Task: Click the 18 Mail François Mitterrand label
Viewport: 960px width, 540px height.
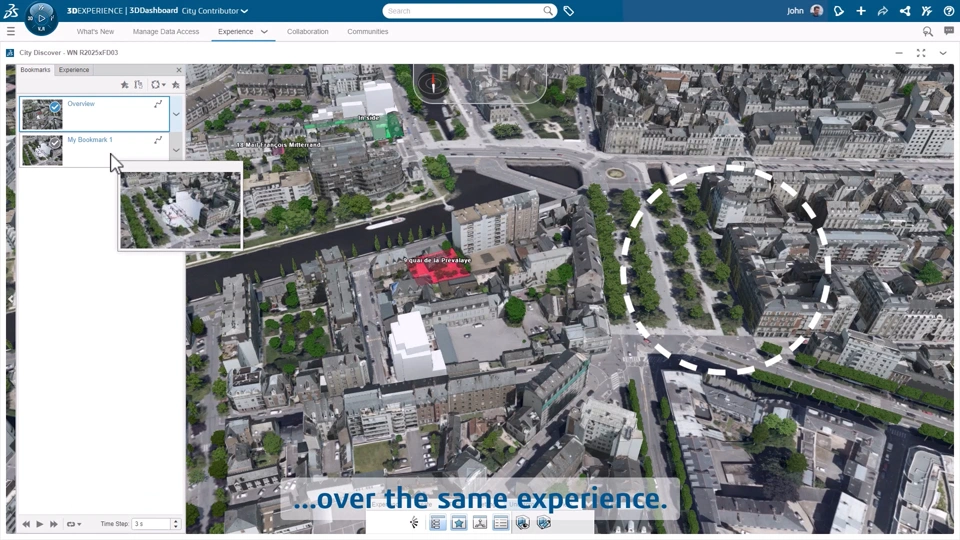Action: (x=279, y=144)
